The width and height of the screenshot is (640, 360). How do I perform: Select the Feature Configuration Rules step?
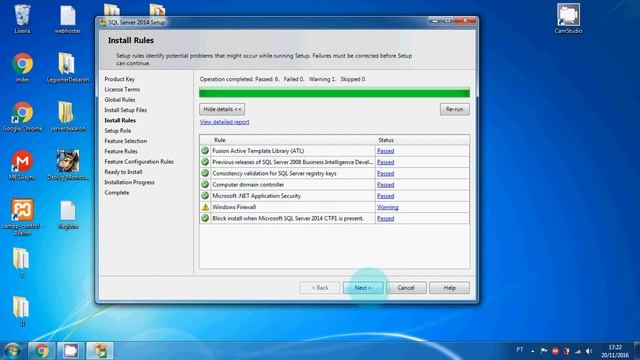(139, 162)
